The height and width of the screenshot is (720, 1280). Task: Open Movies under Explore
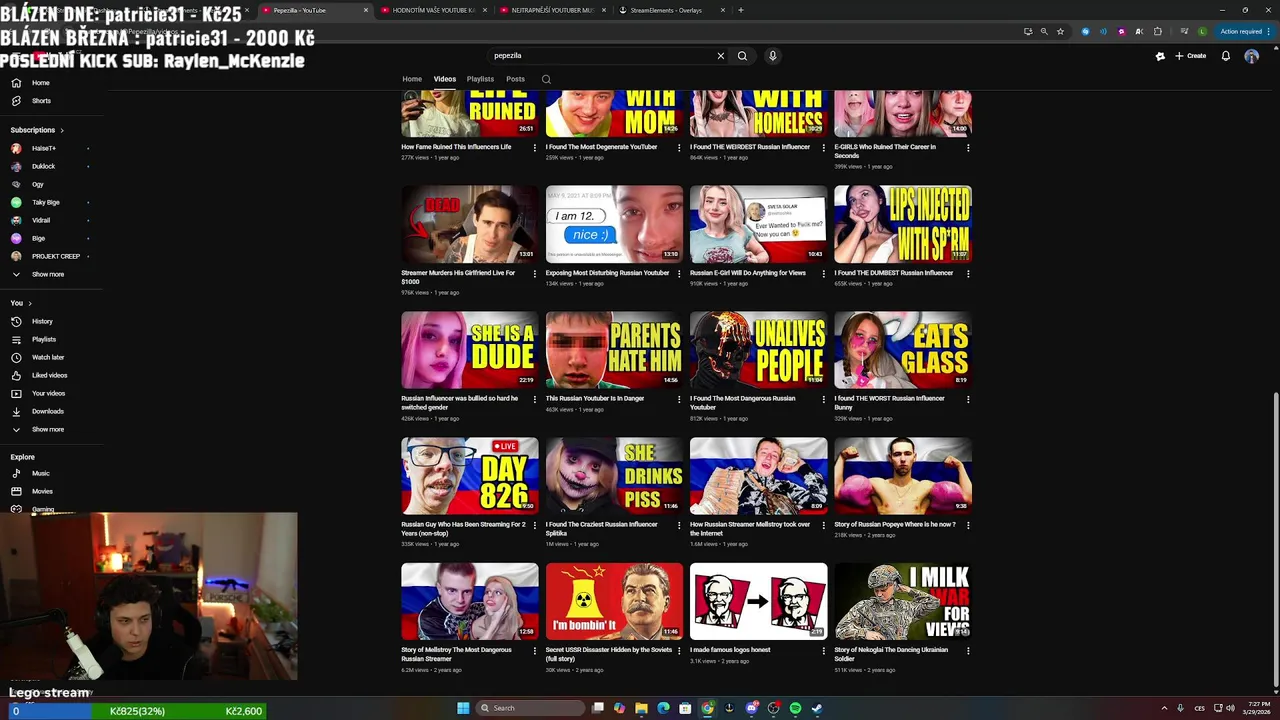click(x=42, y=491)
